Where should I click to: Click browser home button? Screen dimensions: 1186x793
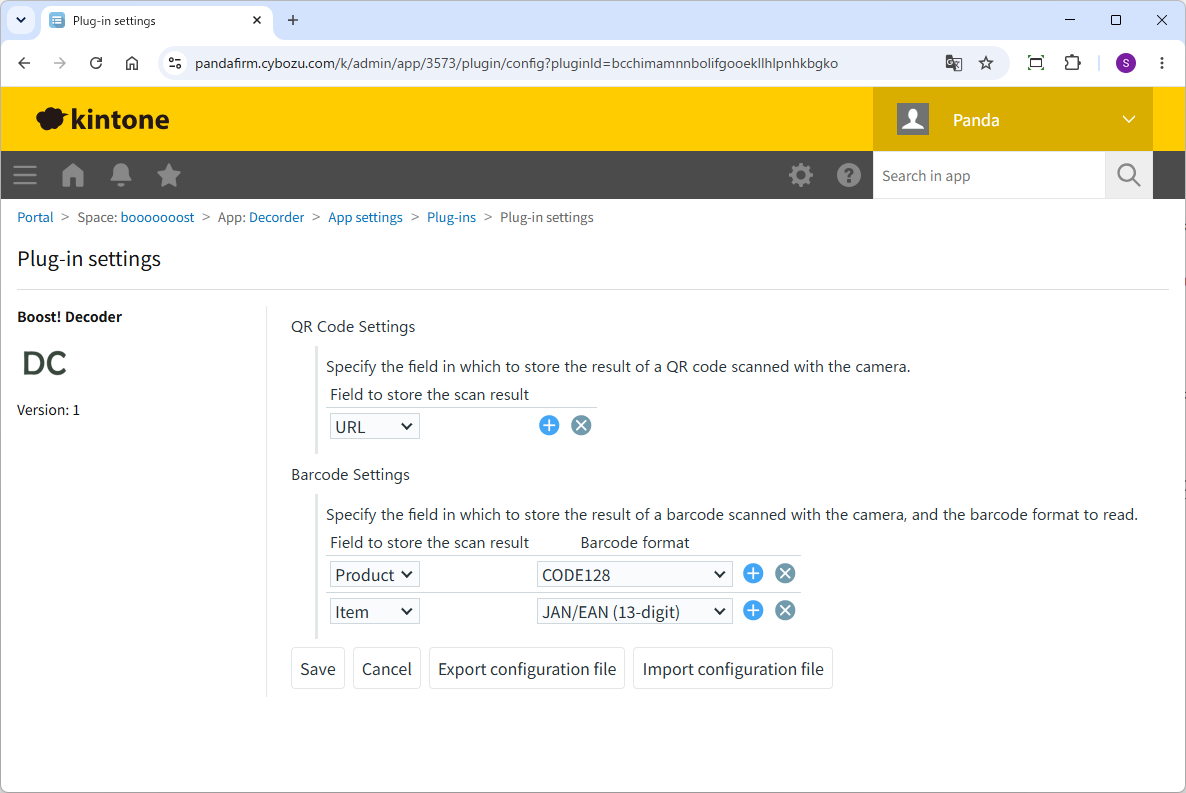(132, 63)
